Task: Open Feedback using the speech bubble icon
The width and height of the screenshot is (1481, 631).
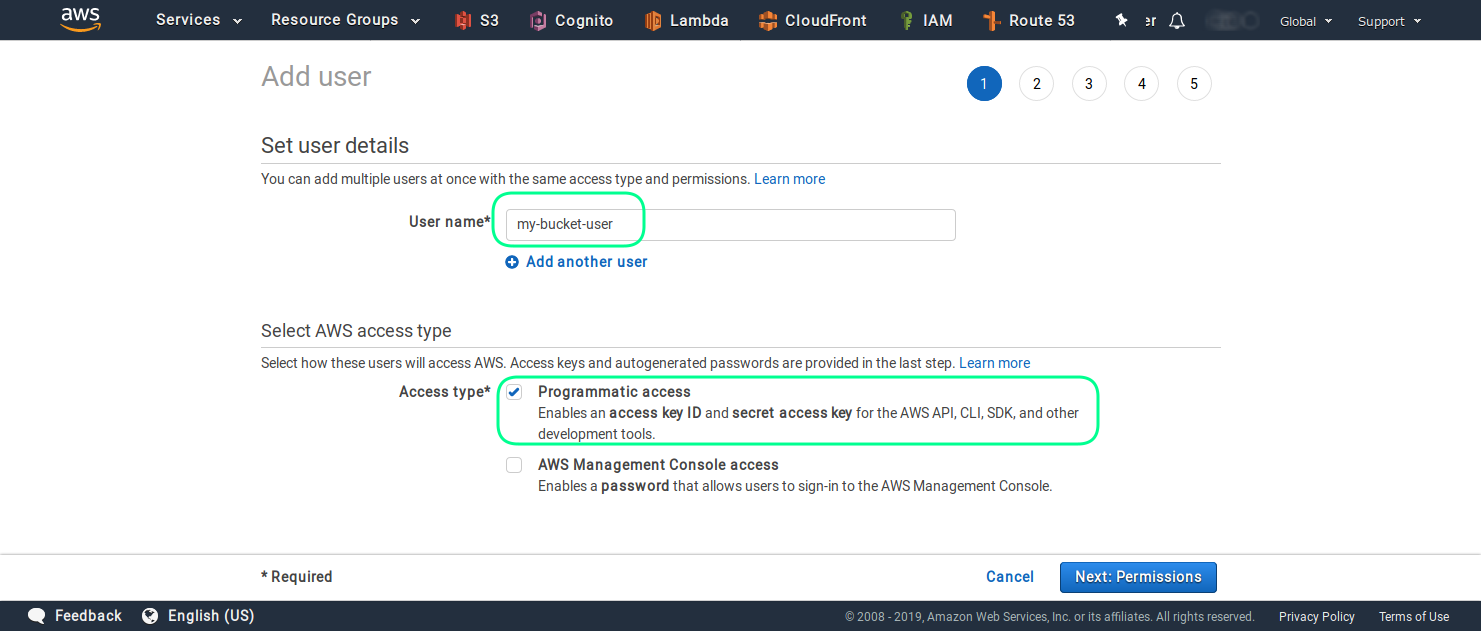Action: click(x=36, y=615)
